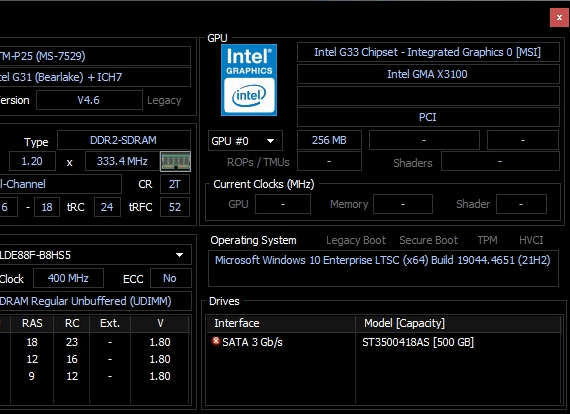Click the memory module icon
This screenshot has width=570, height=414.
(x=175, y=161)
